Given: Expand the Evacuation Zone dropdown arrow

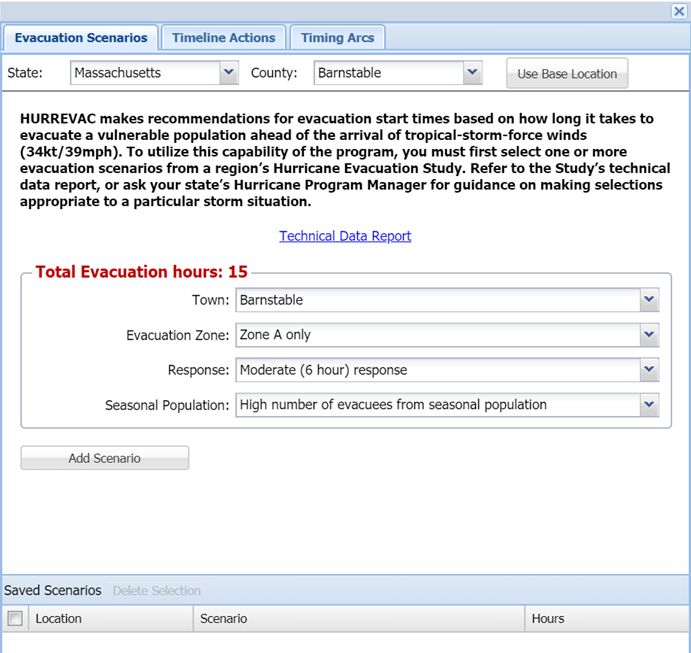Looking at the screenshot, I should click(649, 335).
